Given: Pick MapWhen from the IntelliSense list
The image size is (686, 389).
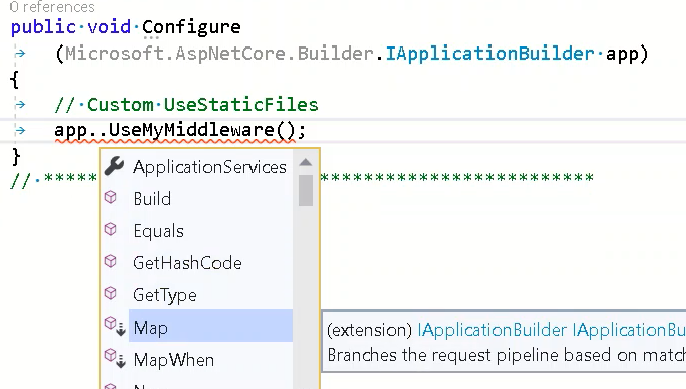Looking at the screenshot, I should (x=174, y=360).
